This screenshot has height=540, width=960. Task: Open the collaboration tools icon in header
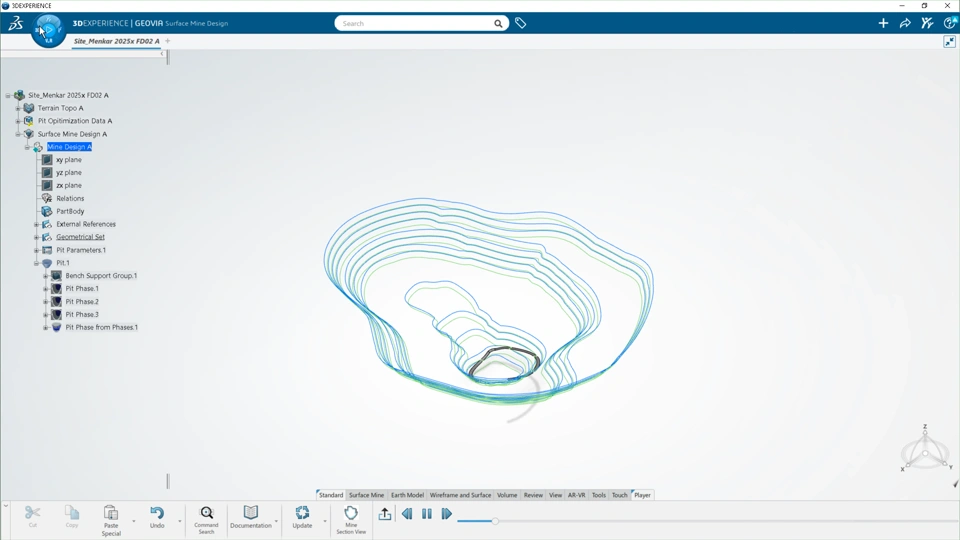(927, 23)
